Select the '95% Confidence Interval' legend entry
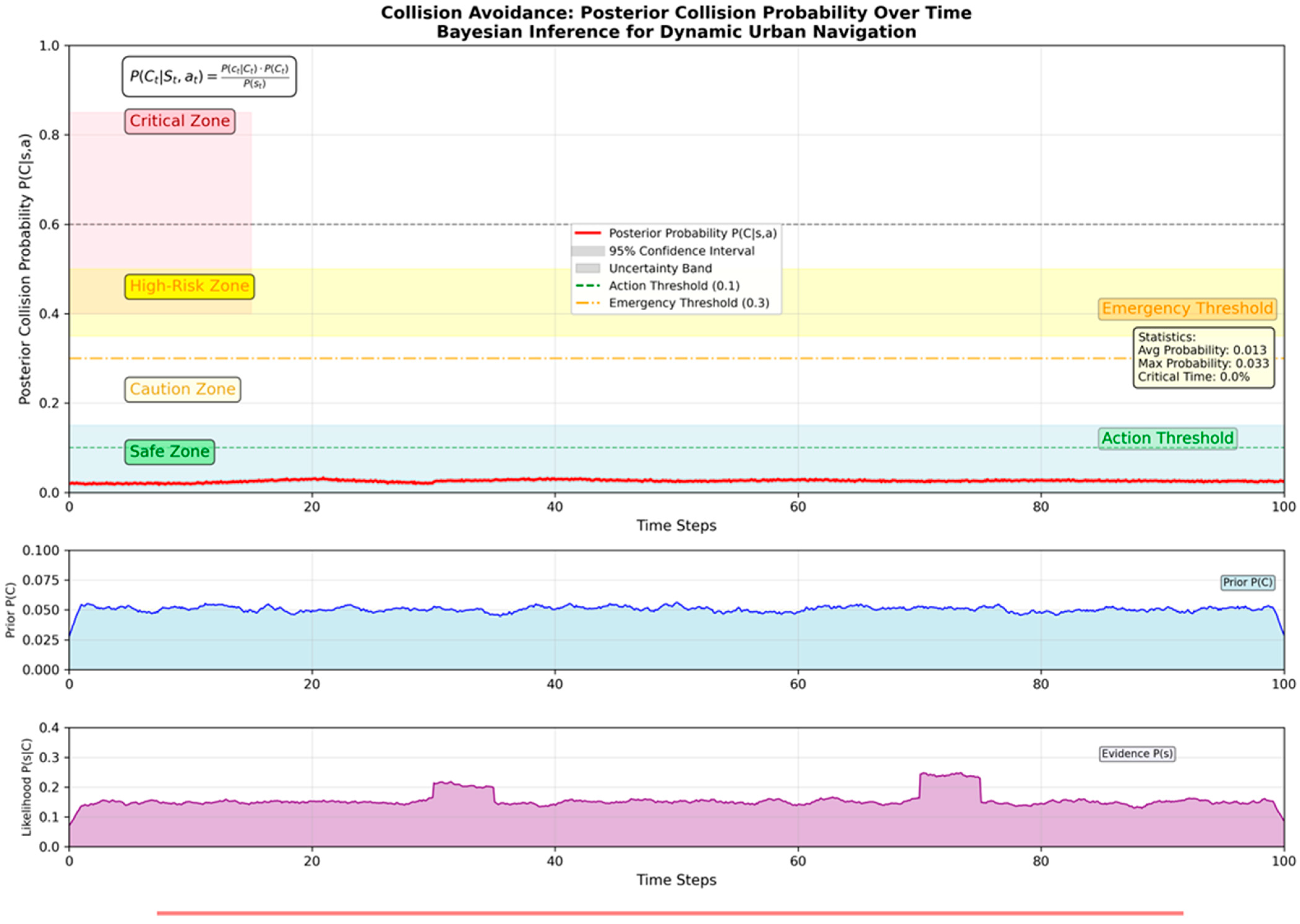 (664, 251)
